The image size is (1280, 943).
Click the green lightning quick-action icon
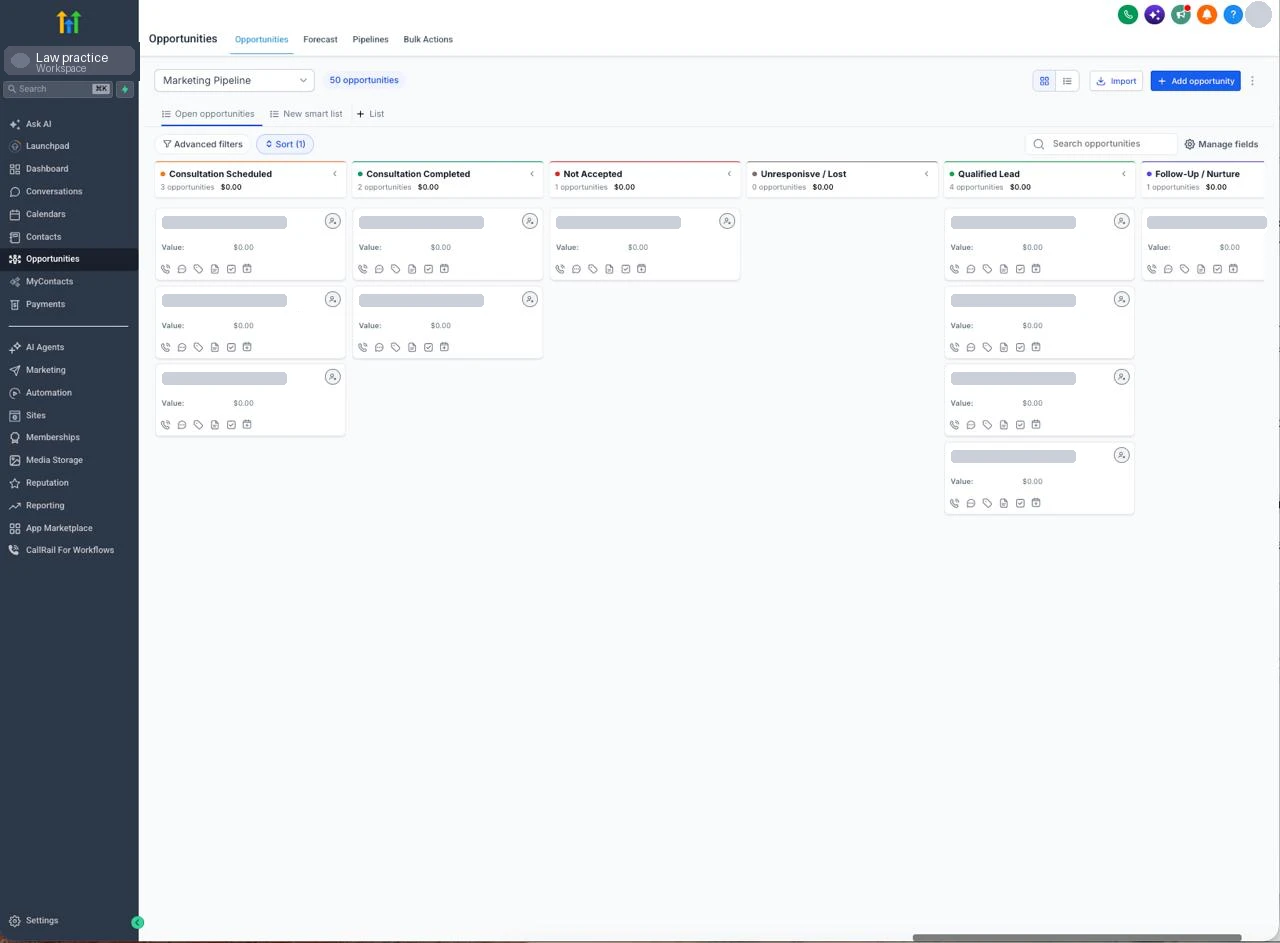coord(125,89)
